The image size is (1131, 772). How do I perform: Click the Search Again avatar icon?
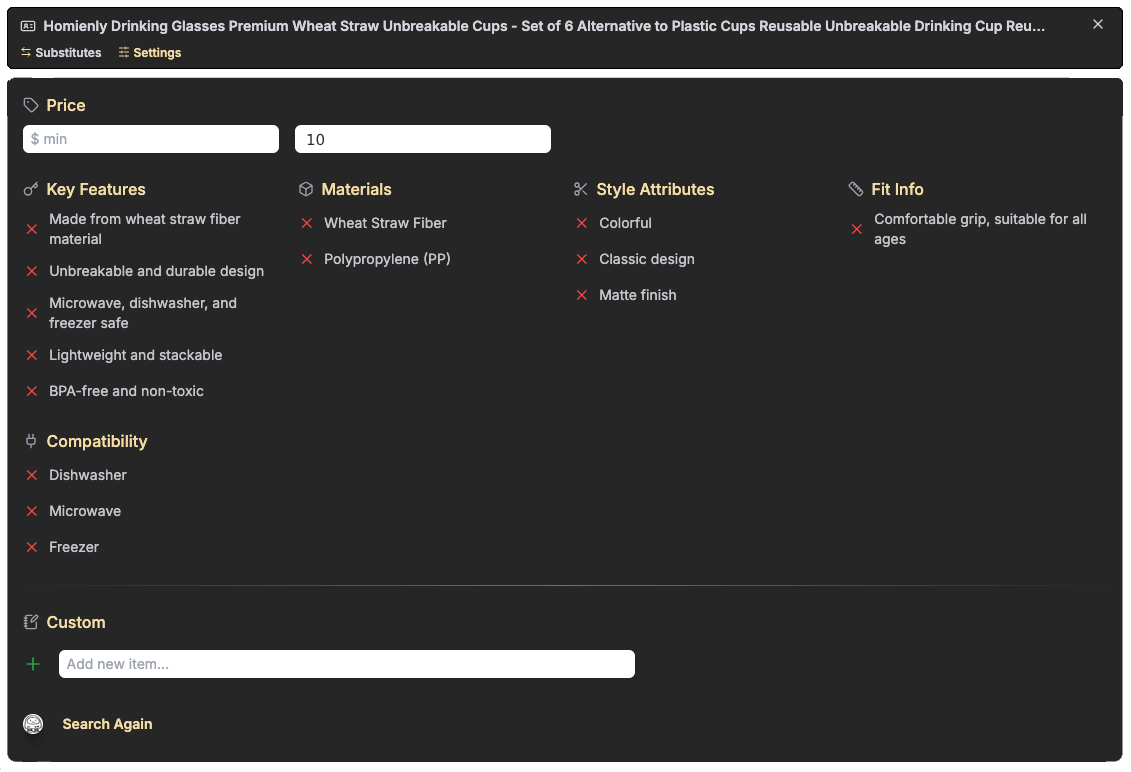coord(33,724)
